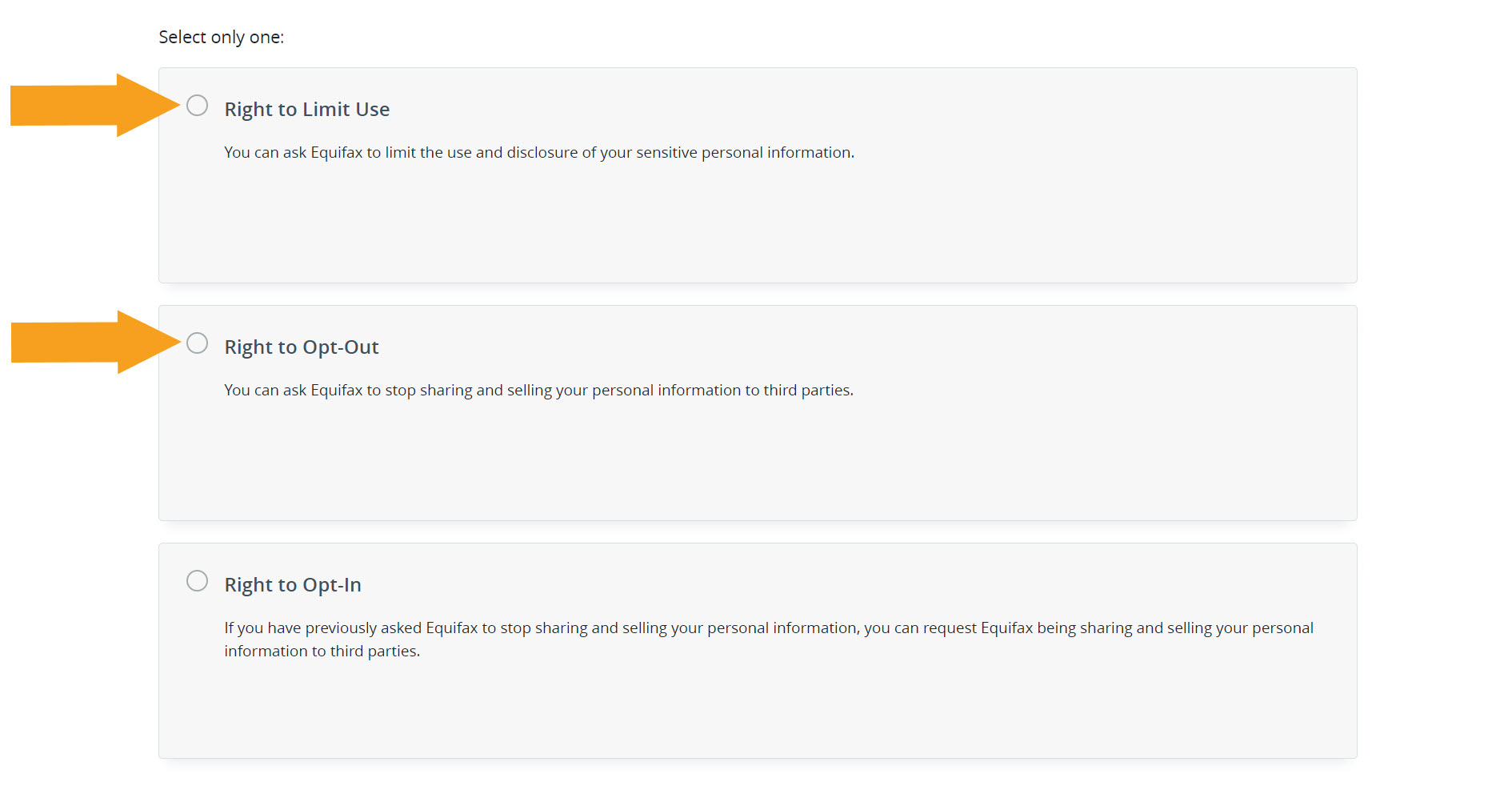The height and width of the screenshot is (786, 1512).
Task: Click the 'Right to Opt-Out' heading
Action: 301,347
